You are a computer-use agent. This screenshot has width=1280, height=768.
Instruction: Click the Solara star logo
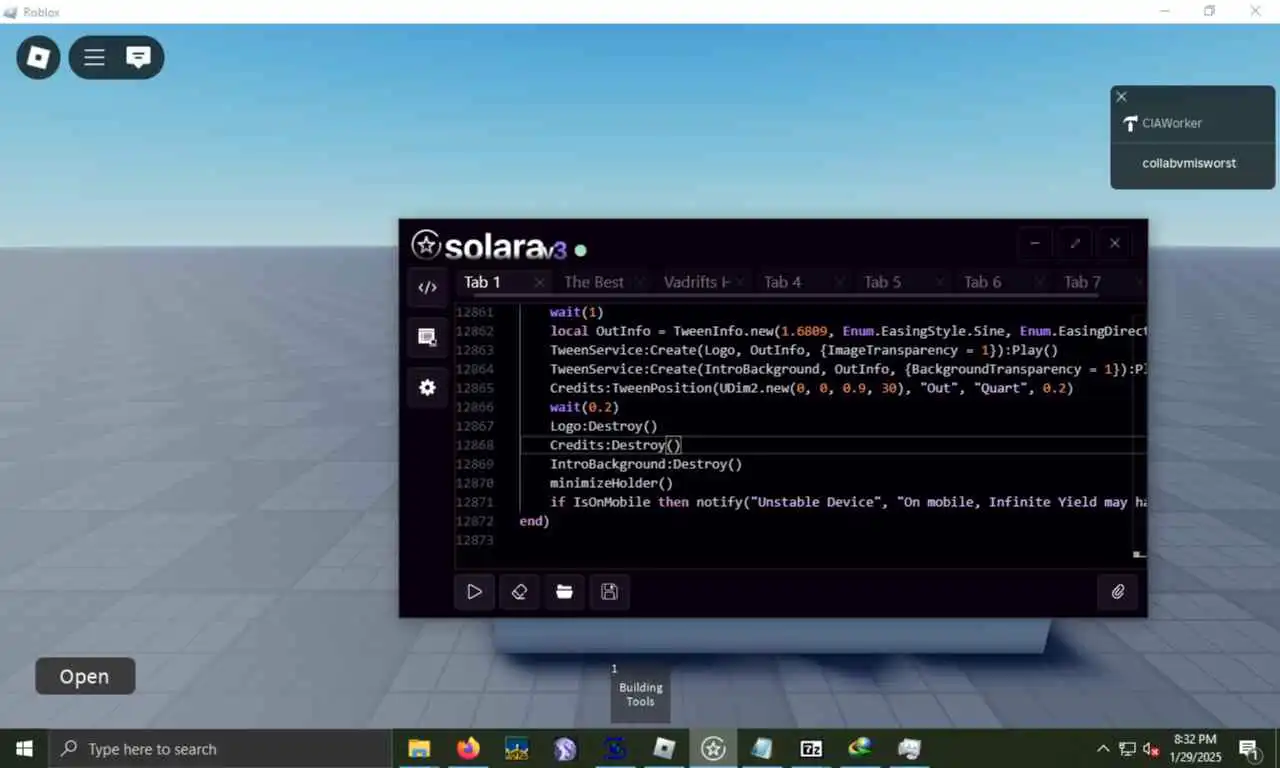(x=426, y=245)
